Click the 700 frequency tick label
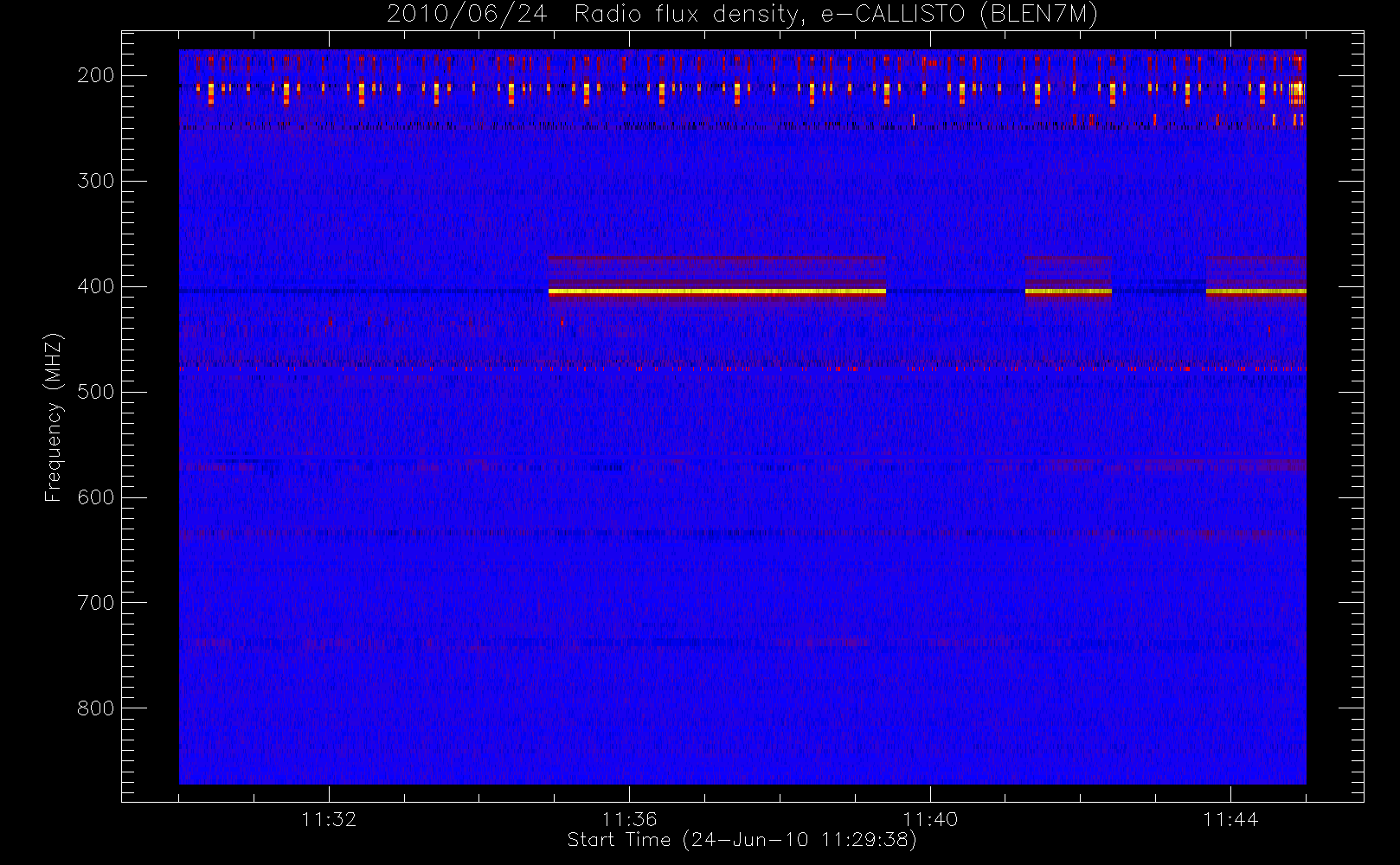Viewport: 1400px width, 865px height. tap(96, 603)
